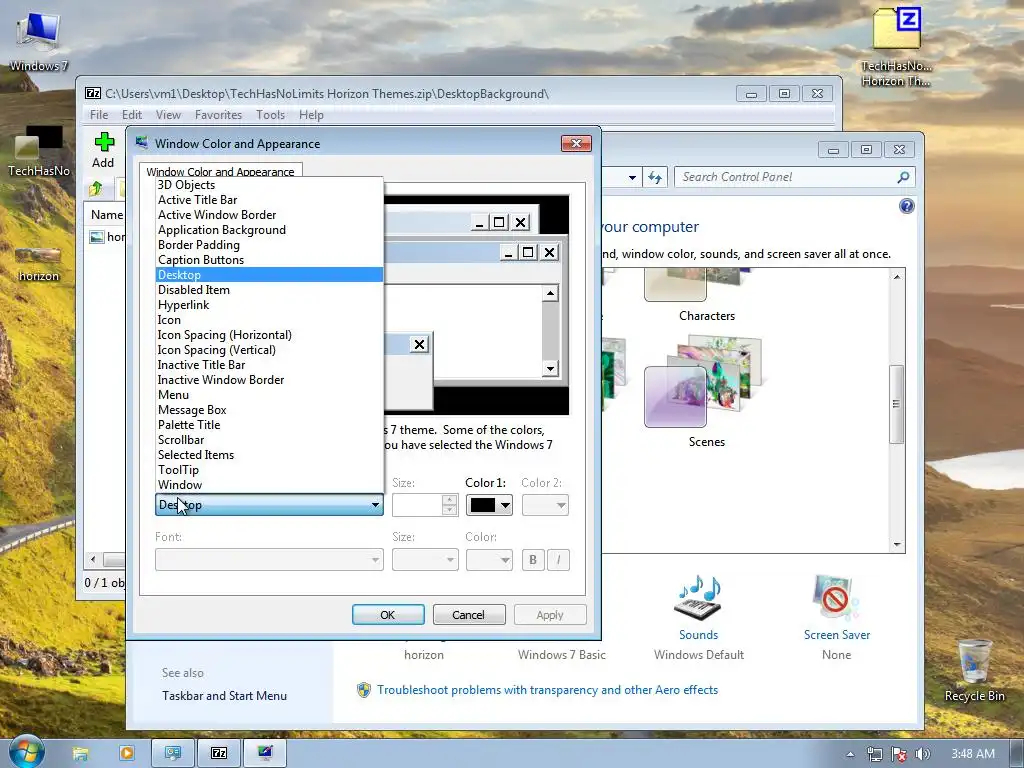Click the black Color 1 swatch

[483, 505]
